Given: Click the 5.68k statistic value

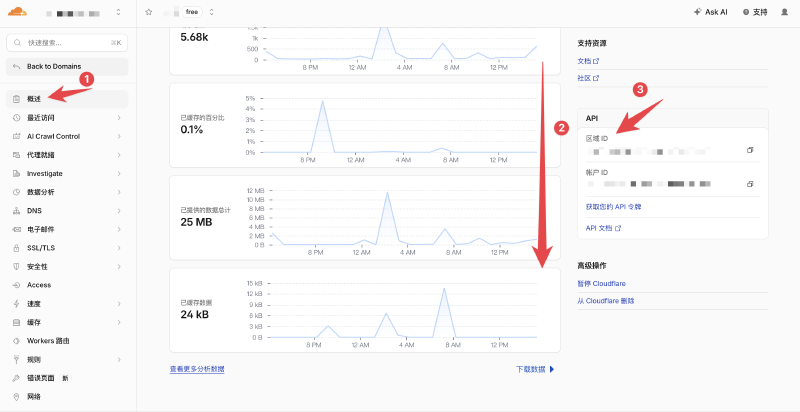Looking at the screenshot, I should coord(194,38).
